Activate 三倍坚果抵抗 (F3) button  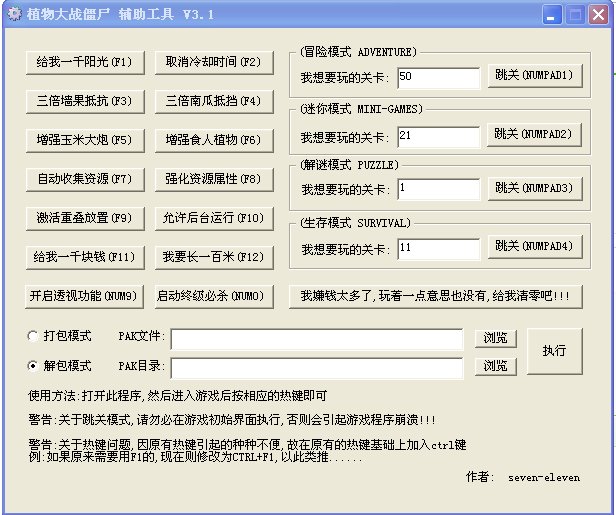[x=84, y=101]
